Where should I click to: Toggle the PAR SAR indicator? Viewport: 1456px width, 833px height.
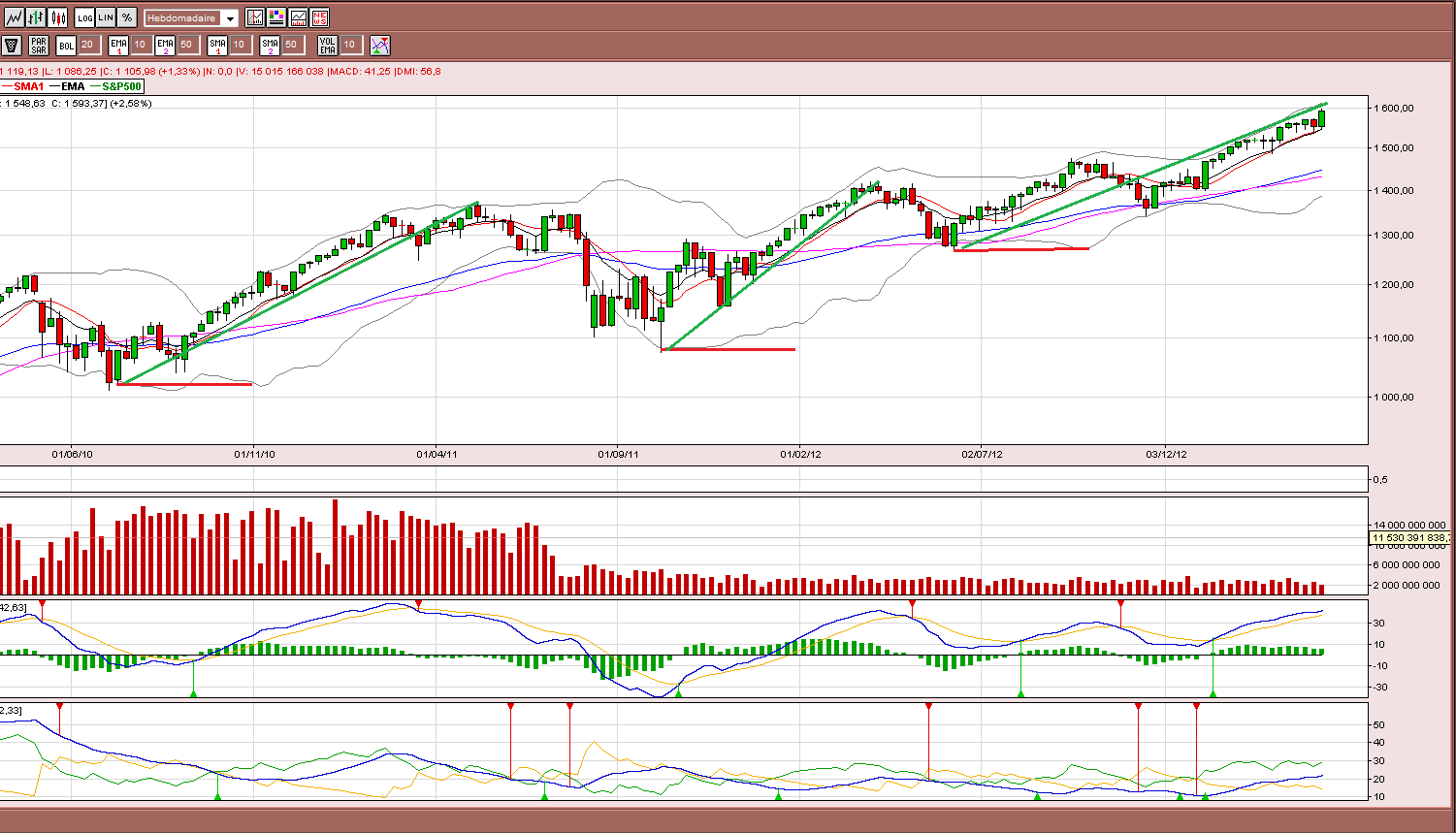[x=39, y=45]
